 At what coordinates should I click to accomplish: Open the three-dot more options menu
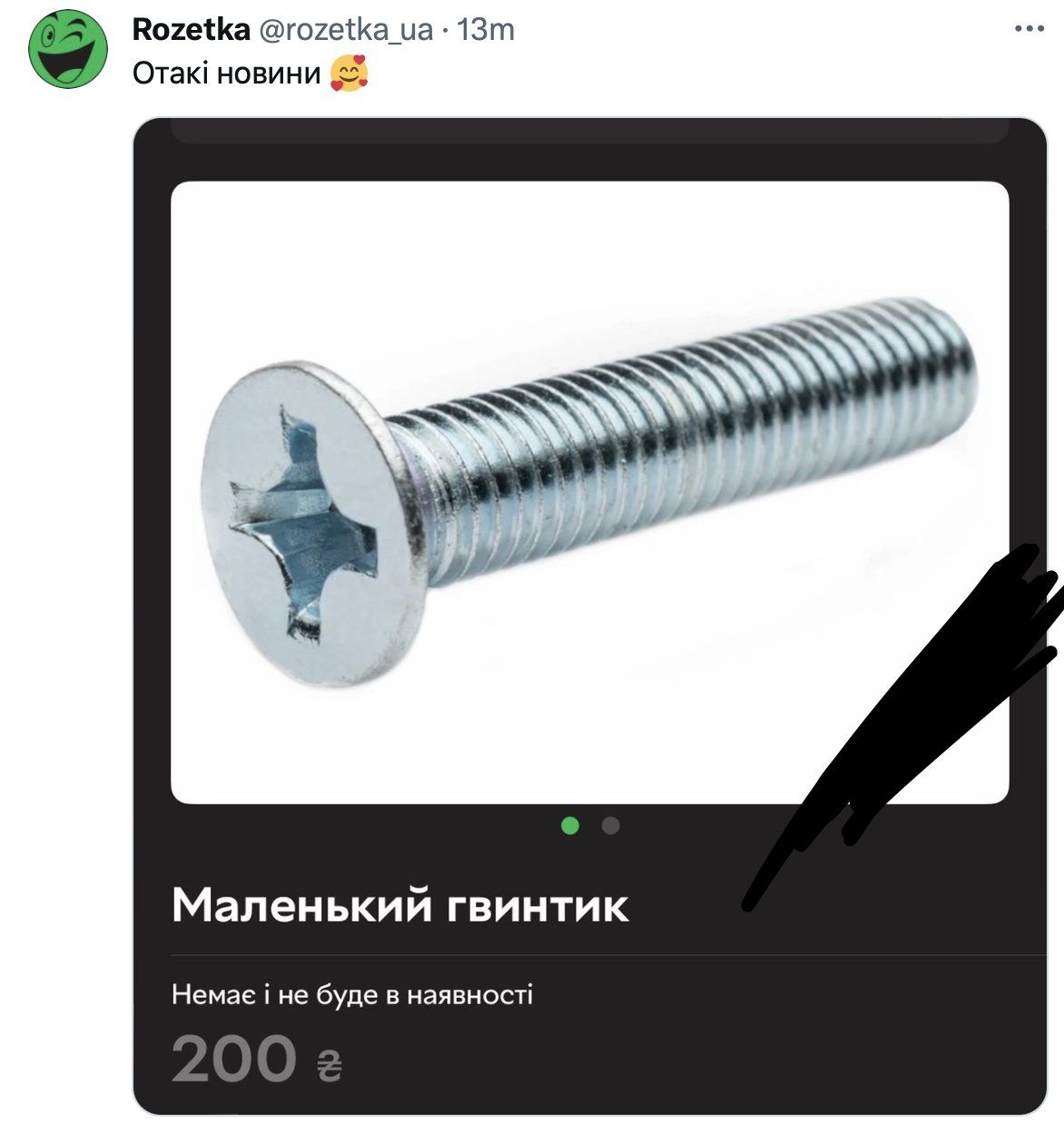(1029, 29)
